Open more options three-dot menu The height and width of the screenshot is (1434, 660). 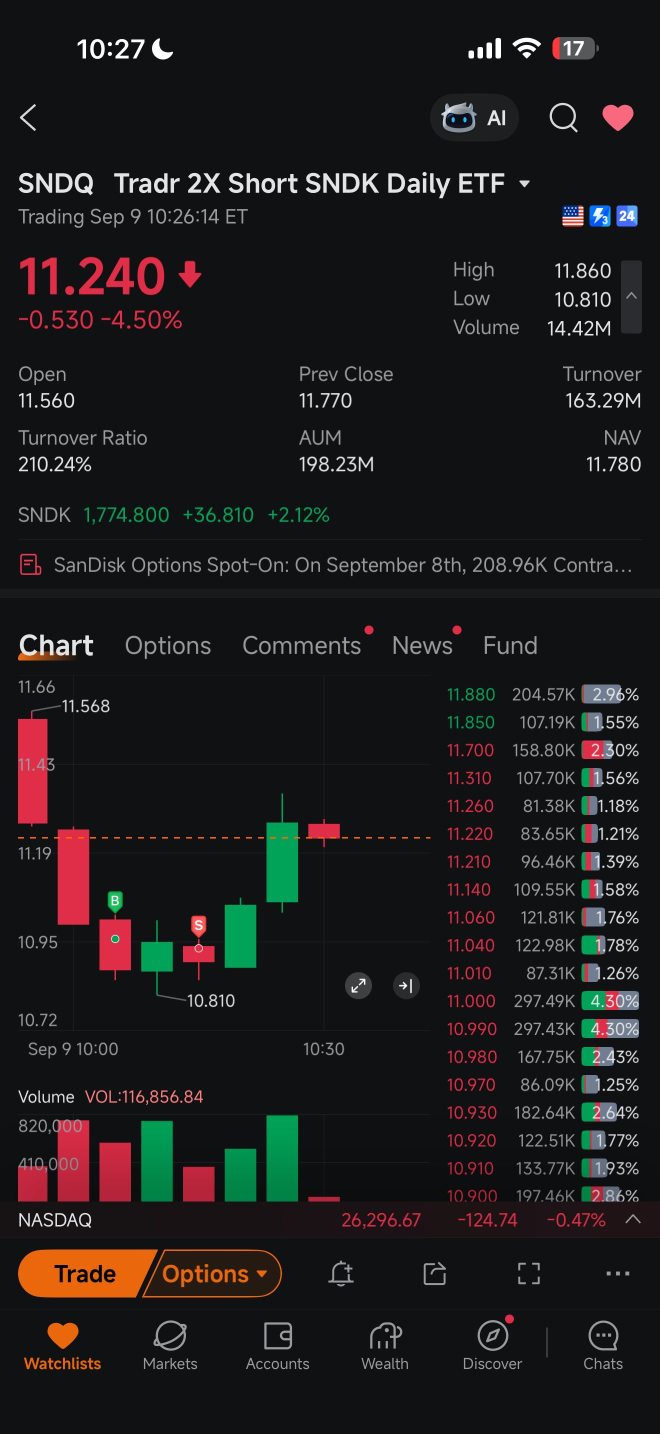pyautogui.click(x=618, y=1274)
